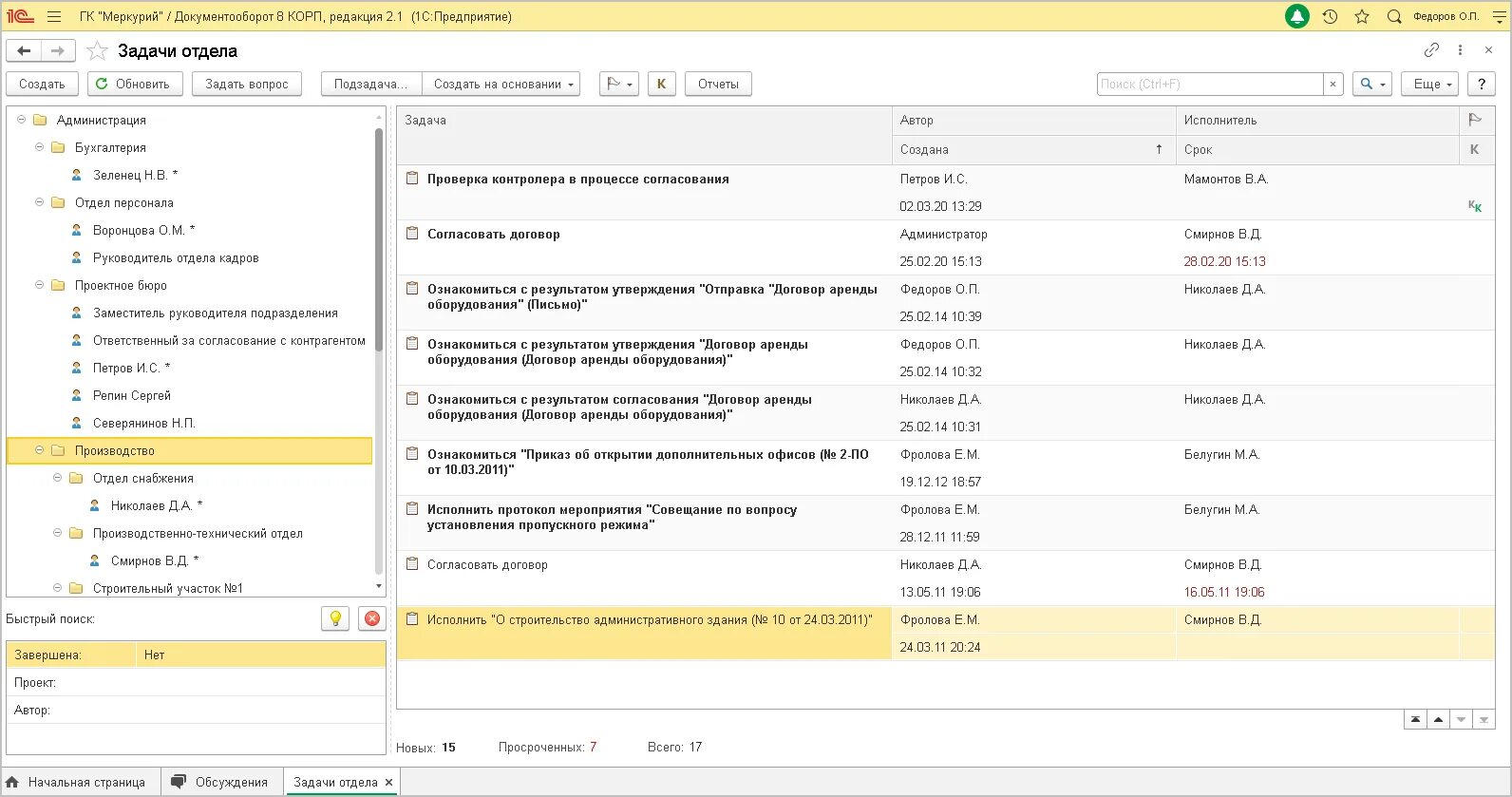Click the K column header
Screen dimensions: 1512x797
coord(1475,149)
